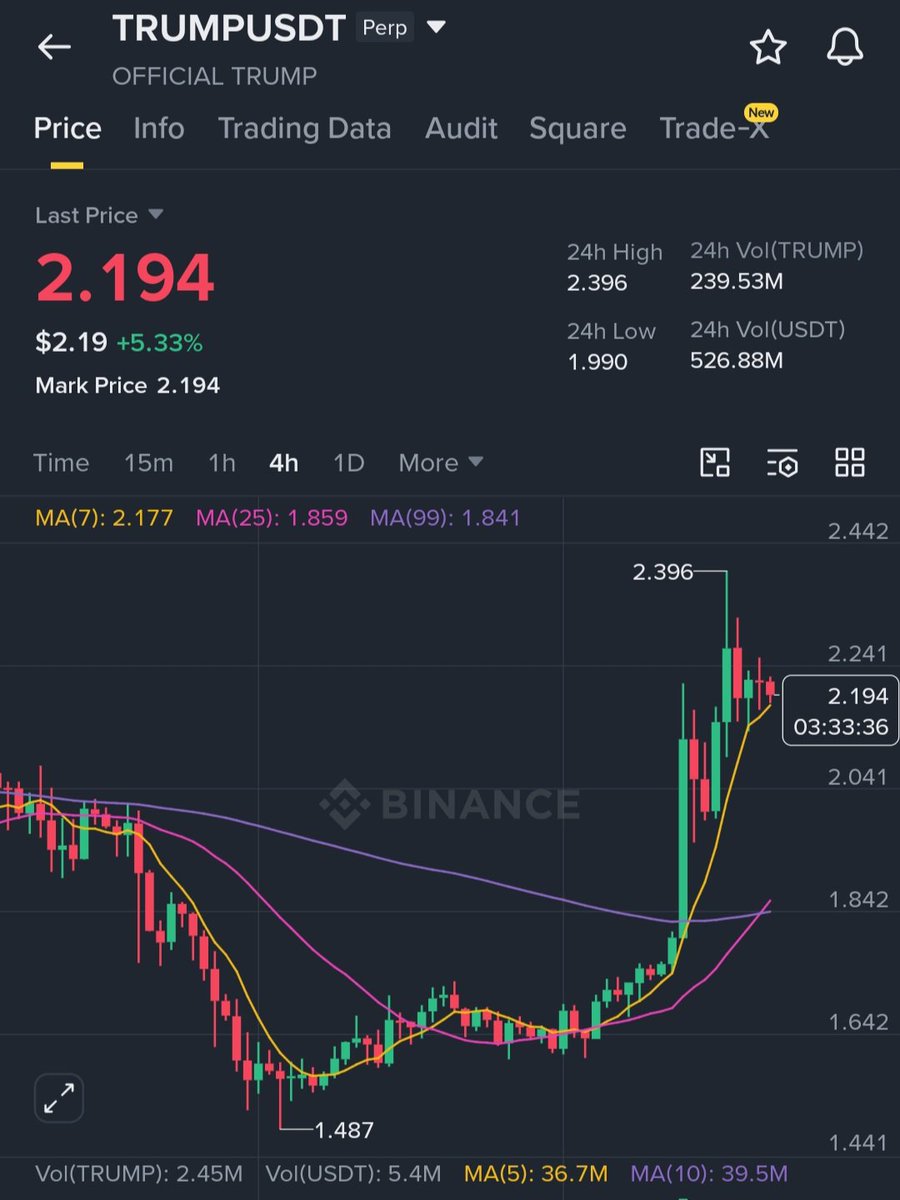This screenshot has height=1200, width=900.
Task: Tap the 1.441 price axis label
Action: pos(858,1142)
